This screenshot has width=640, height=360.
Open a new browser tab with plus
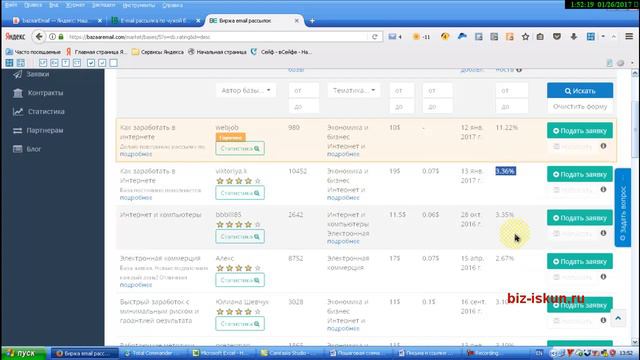pos(312,20)
